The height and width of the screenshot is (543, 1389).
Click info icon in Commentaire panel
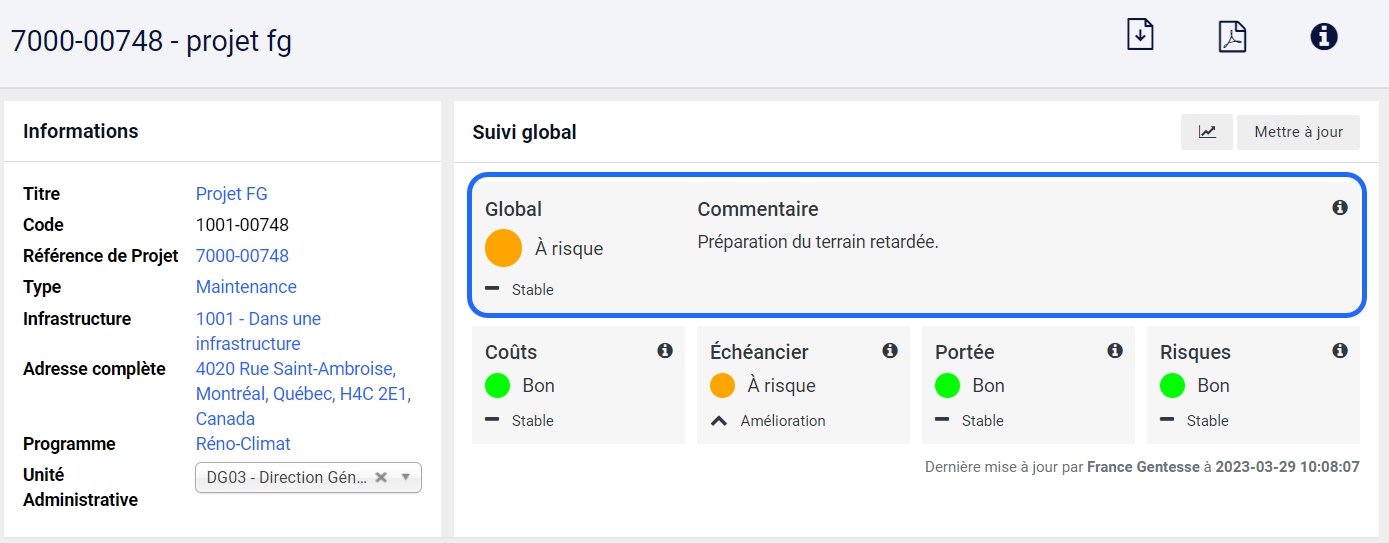[x=1340, y=208]
